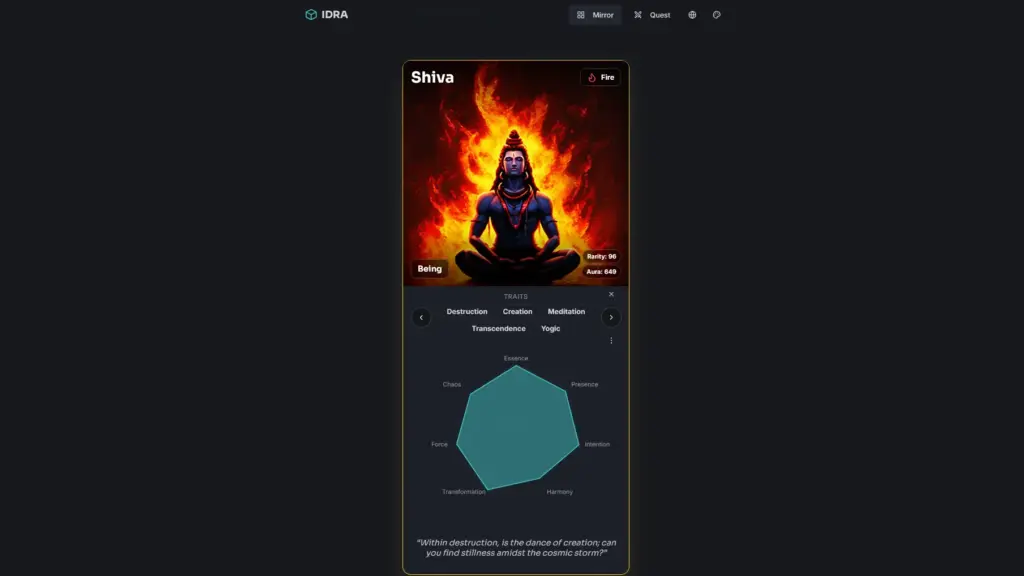Switch to the Quest tab
Image resolution: width=1024 pixels, height=576 pixels.
[x=652, y=14]
